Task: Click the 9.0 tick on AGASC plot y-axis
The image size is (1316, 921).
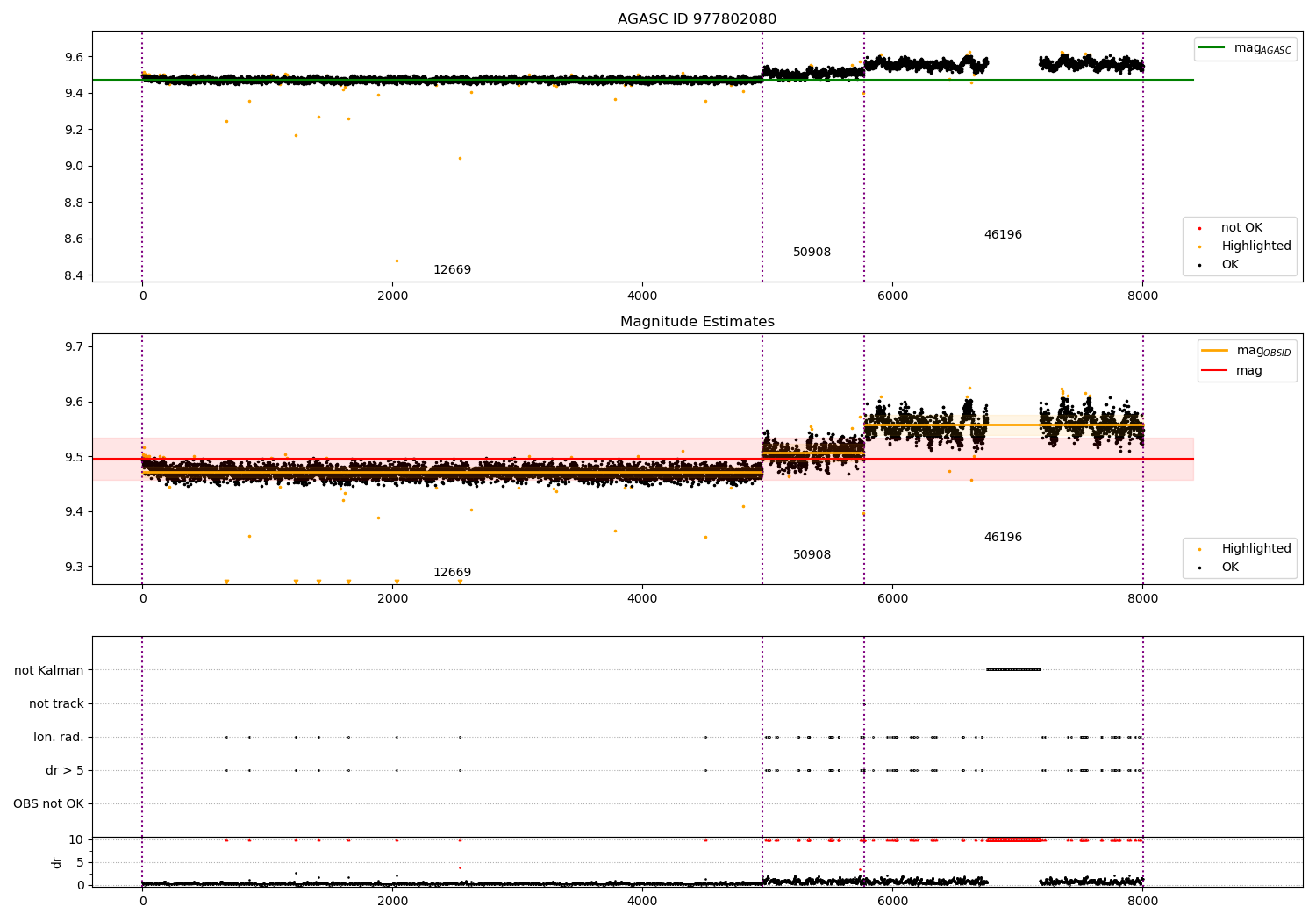Action: click(74, 167)
